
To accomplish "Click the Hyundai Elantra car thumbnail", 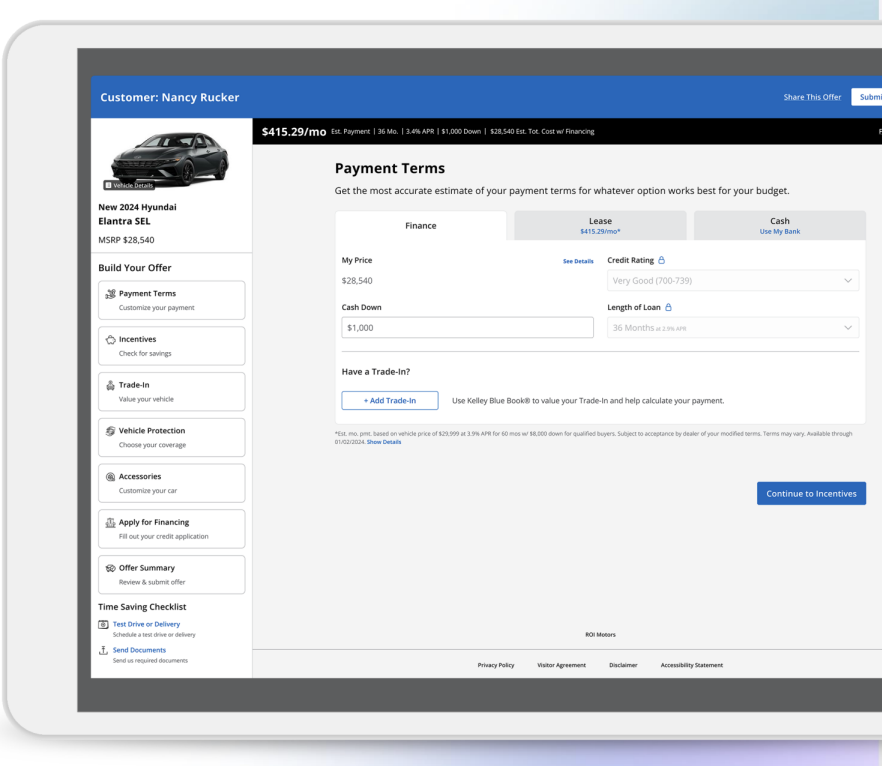I will point(170,158).
